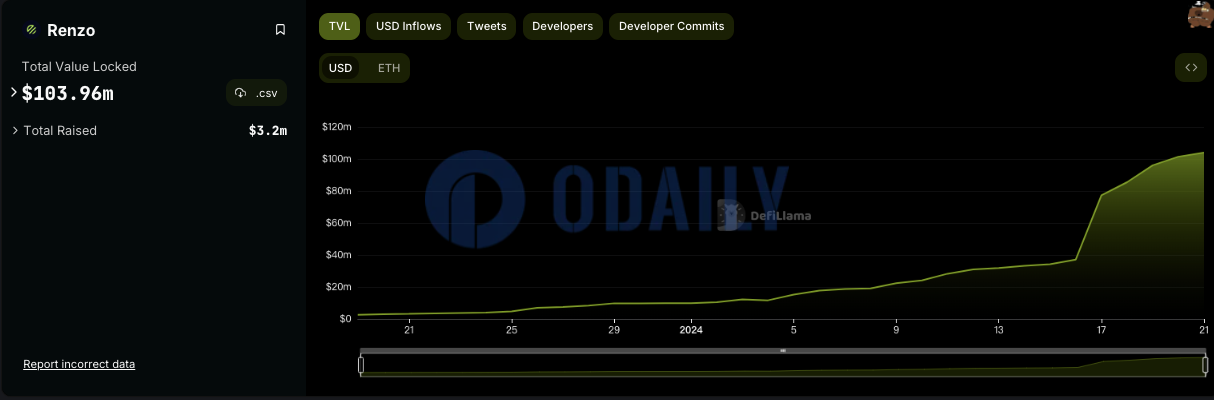Toggle the USD Inflows metric

pos(408,26)
